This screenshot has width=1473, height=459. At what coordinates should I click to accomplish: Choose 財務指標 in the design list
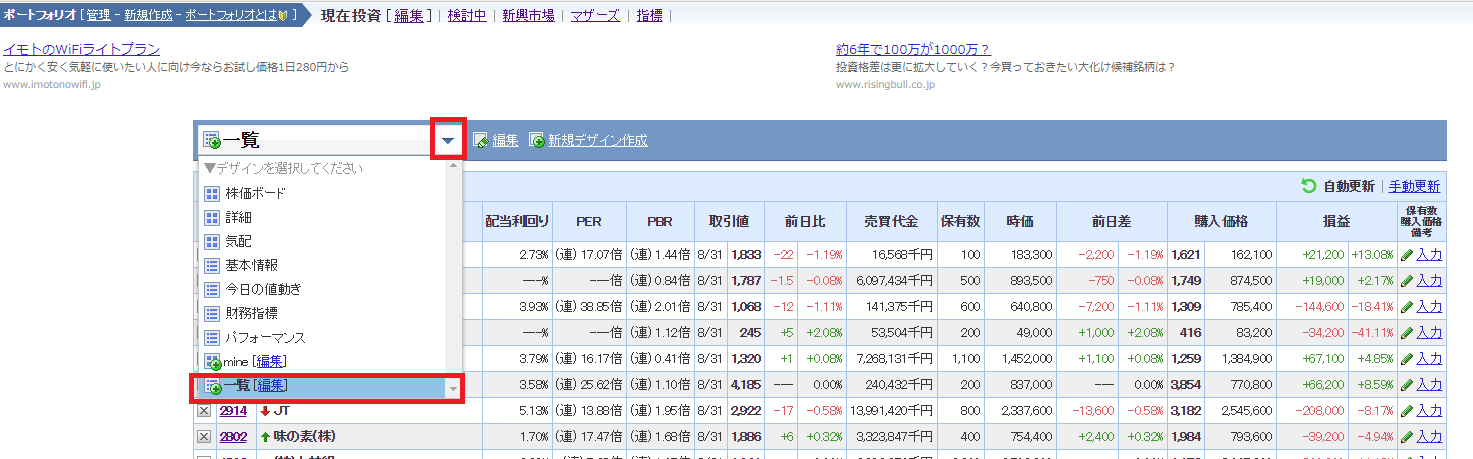pyautogui.click(x=251, y=314)
